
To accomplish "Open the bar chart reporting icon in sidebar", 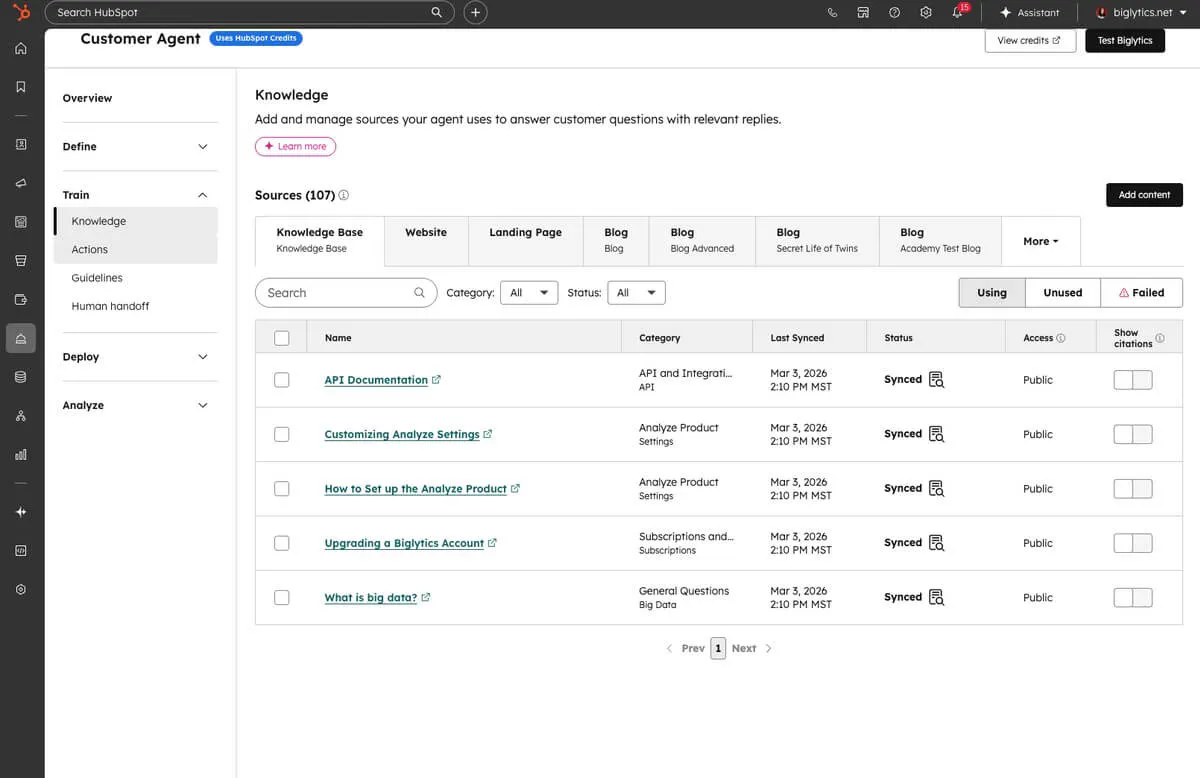I will [x=21, y=454].
